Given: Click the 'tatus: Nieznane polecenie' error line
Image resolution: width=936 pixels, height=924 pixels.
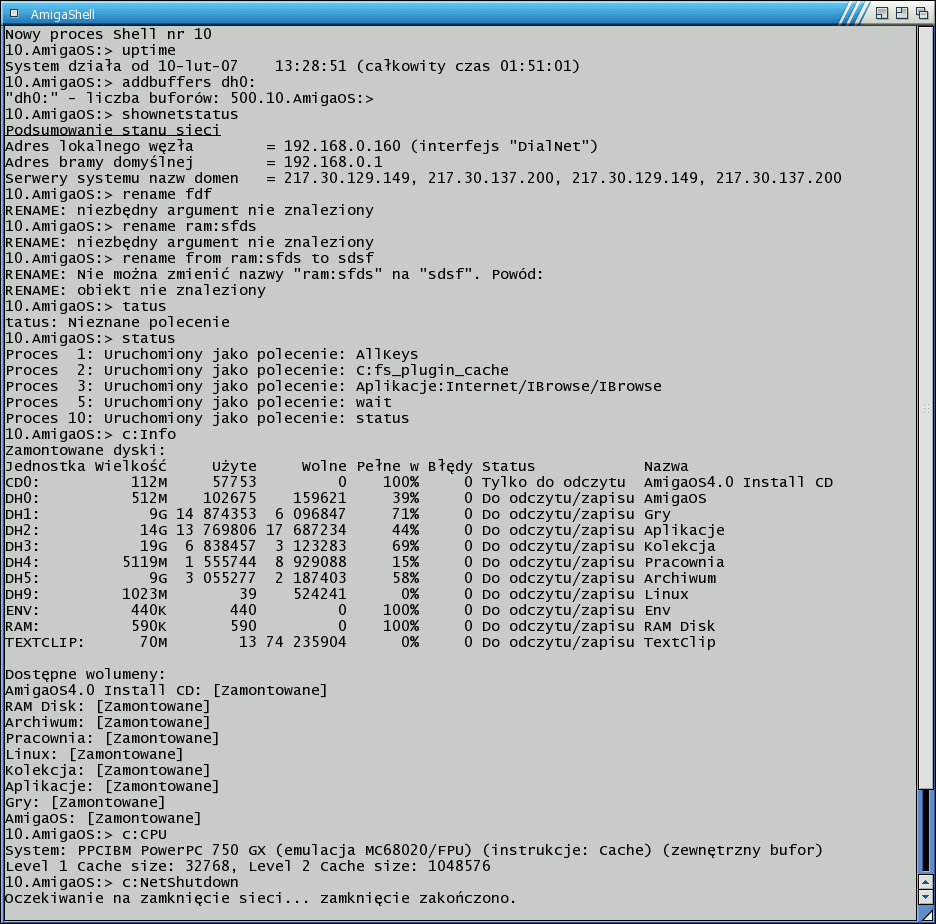Looking at the screenshot, I should 117,322.
